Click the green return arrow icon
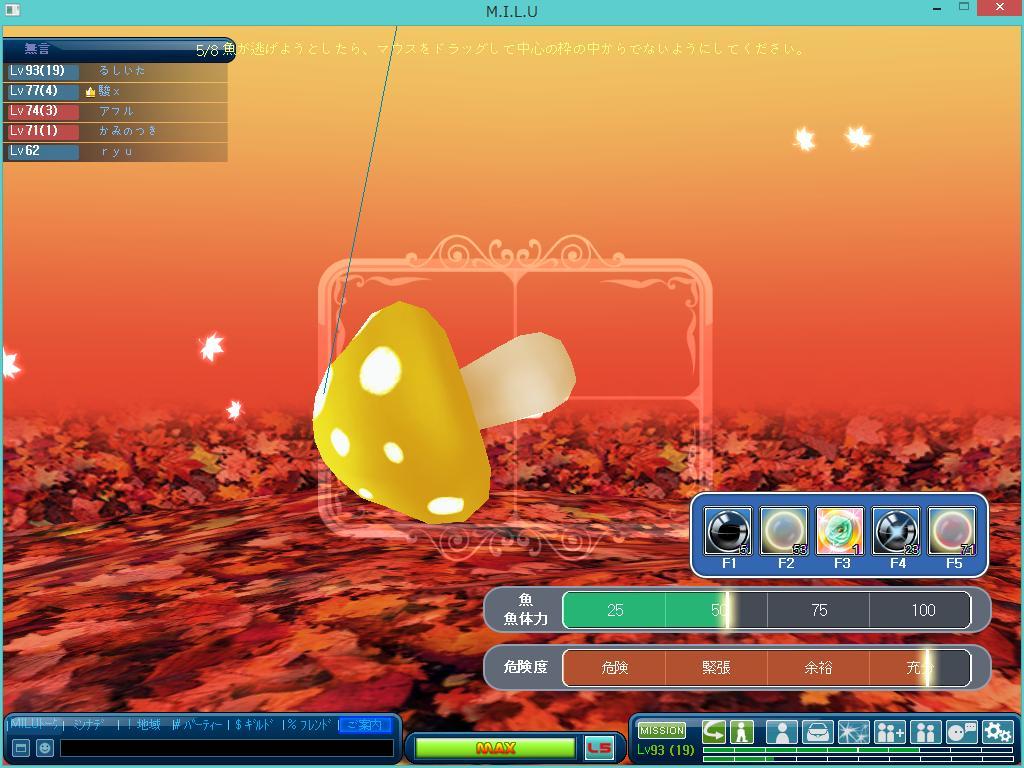This screenshot has width=1024, height=768. [714, 731]
